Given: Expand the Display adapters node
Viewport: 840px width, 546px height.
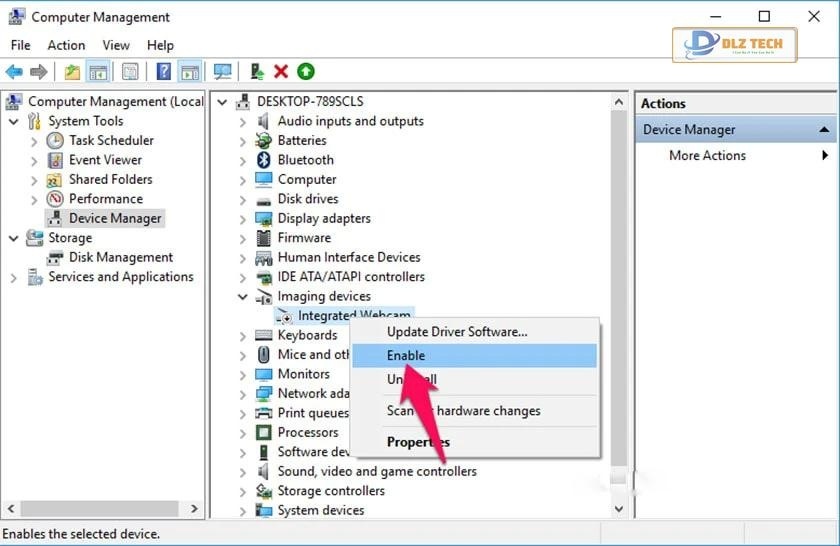Looking at the screenshot, I should point(243,219).
